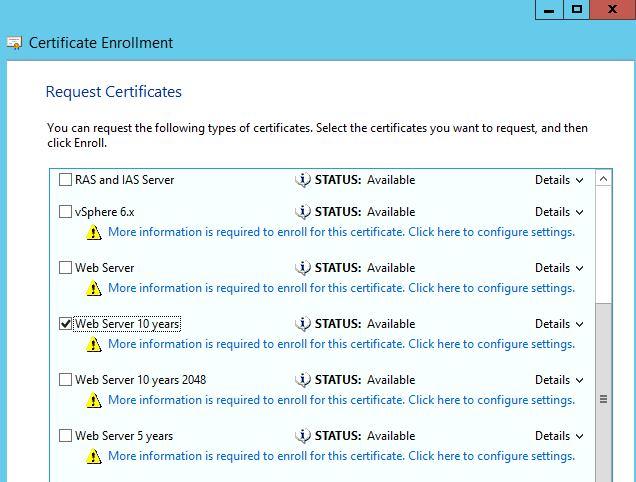Select the Web Server 5 years checkbox
Screen dimensions: 636x482
click(66, 436)
